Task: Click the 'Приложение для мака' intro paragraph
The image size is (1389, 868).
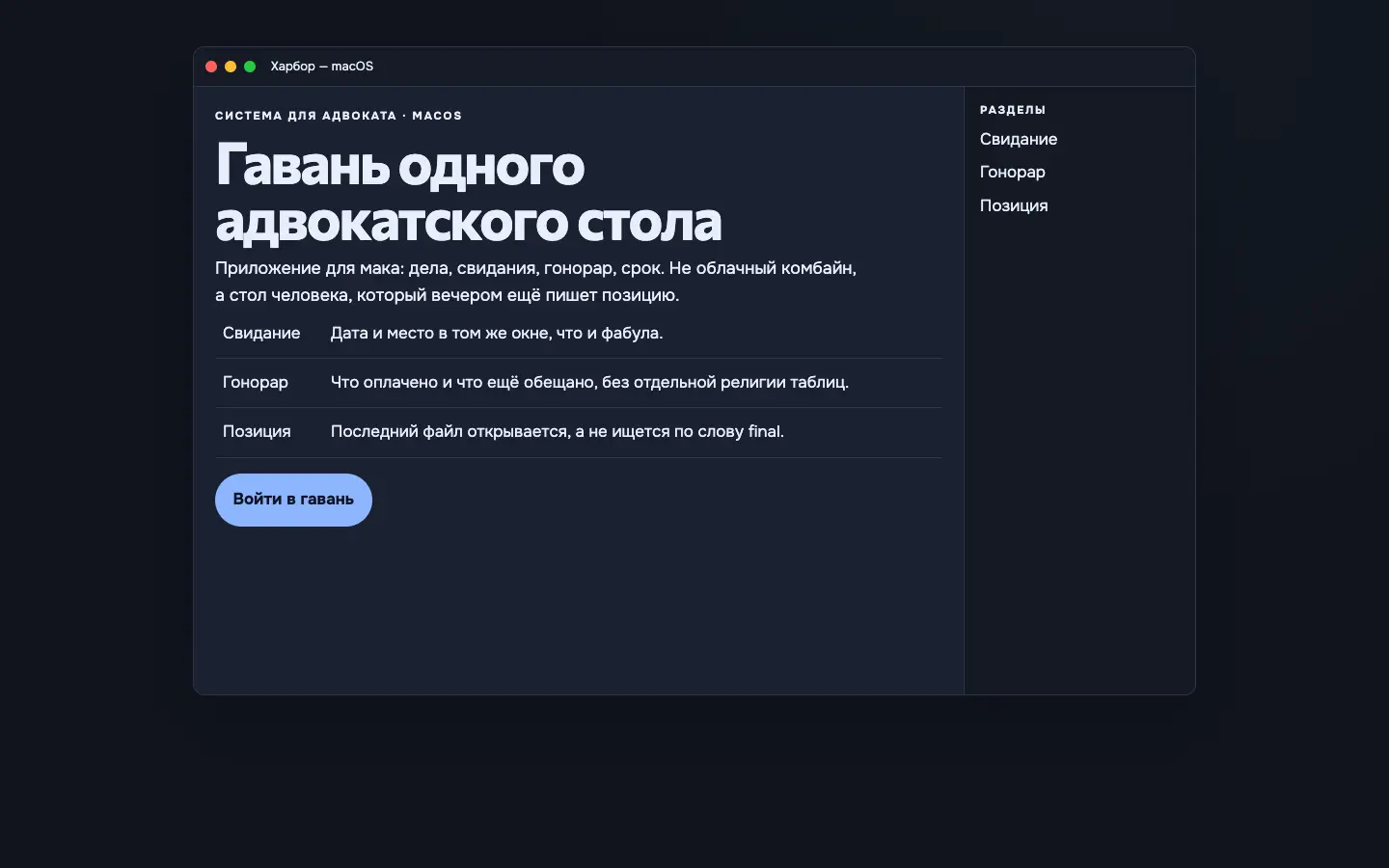Action: tap(535, 282)
